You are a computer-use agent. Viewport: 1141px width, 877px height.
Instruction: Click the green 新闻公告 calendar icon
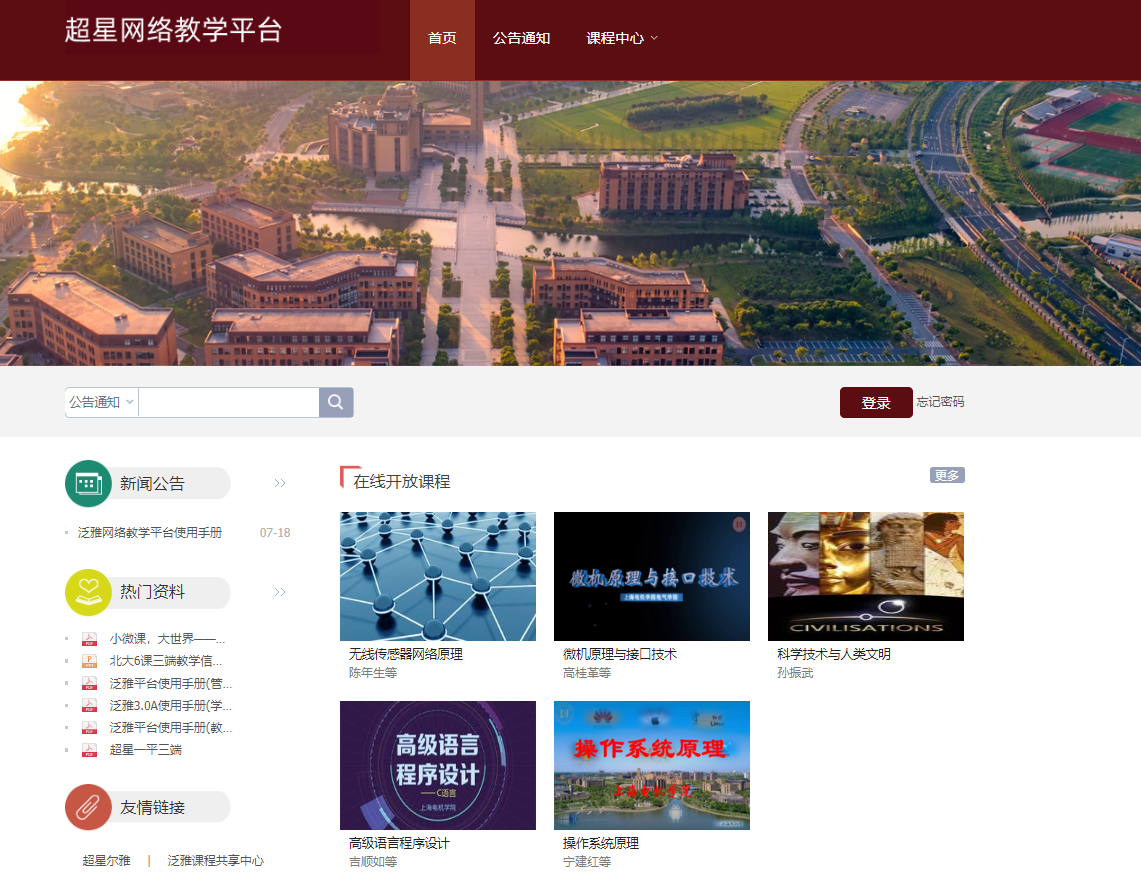click(x=88, y=483)
